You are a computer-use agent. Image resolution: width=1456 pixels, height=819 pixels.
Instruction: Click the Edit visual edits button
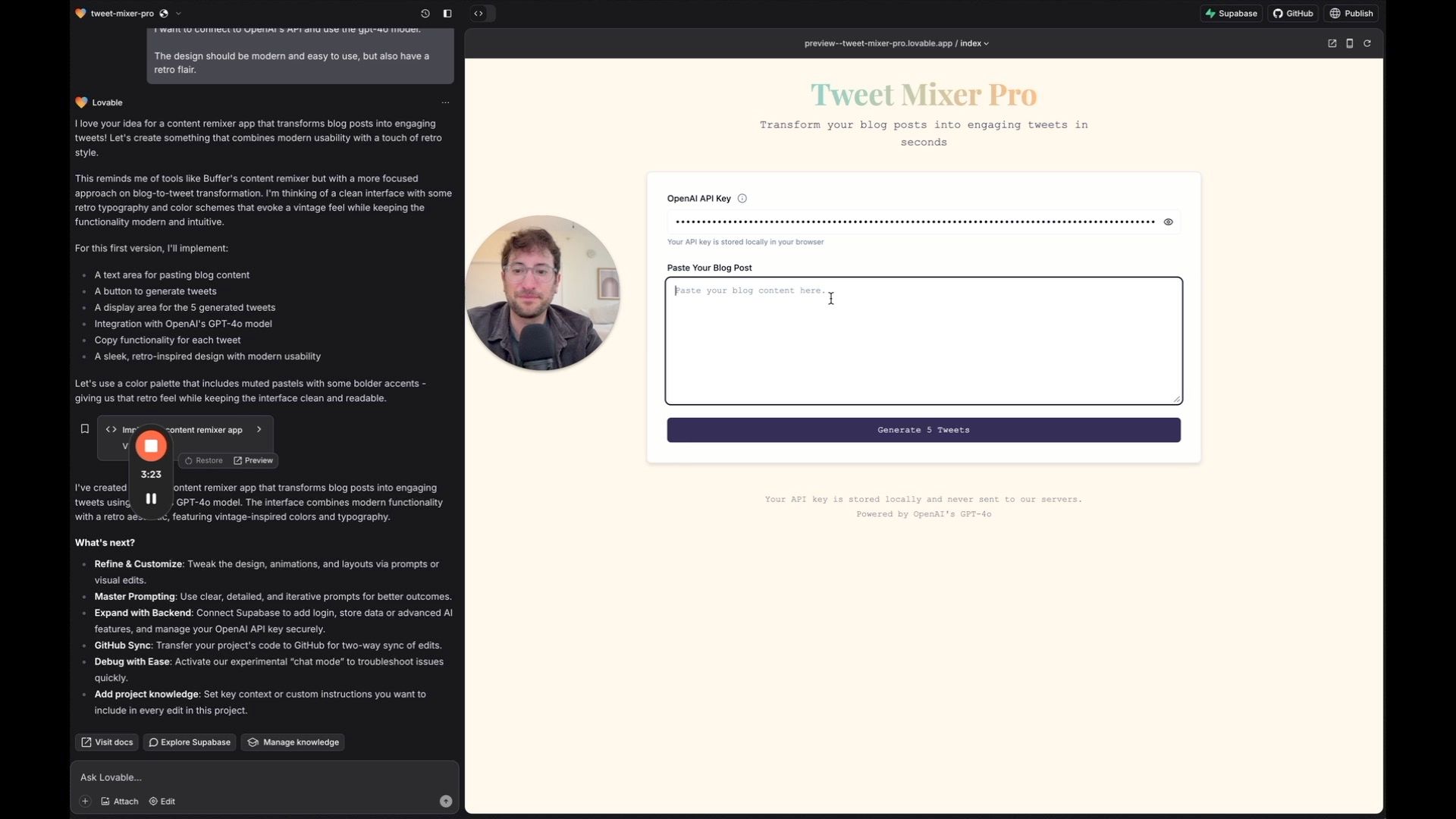click(x=162, y=802)
